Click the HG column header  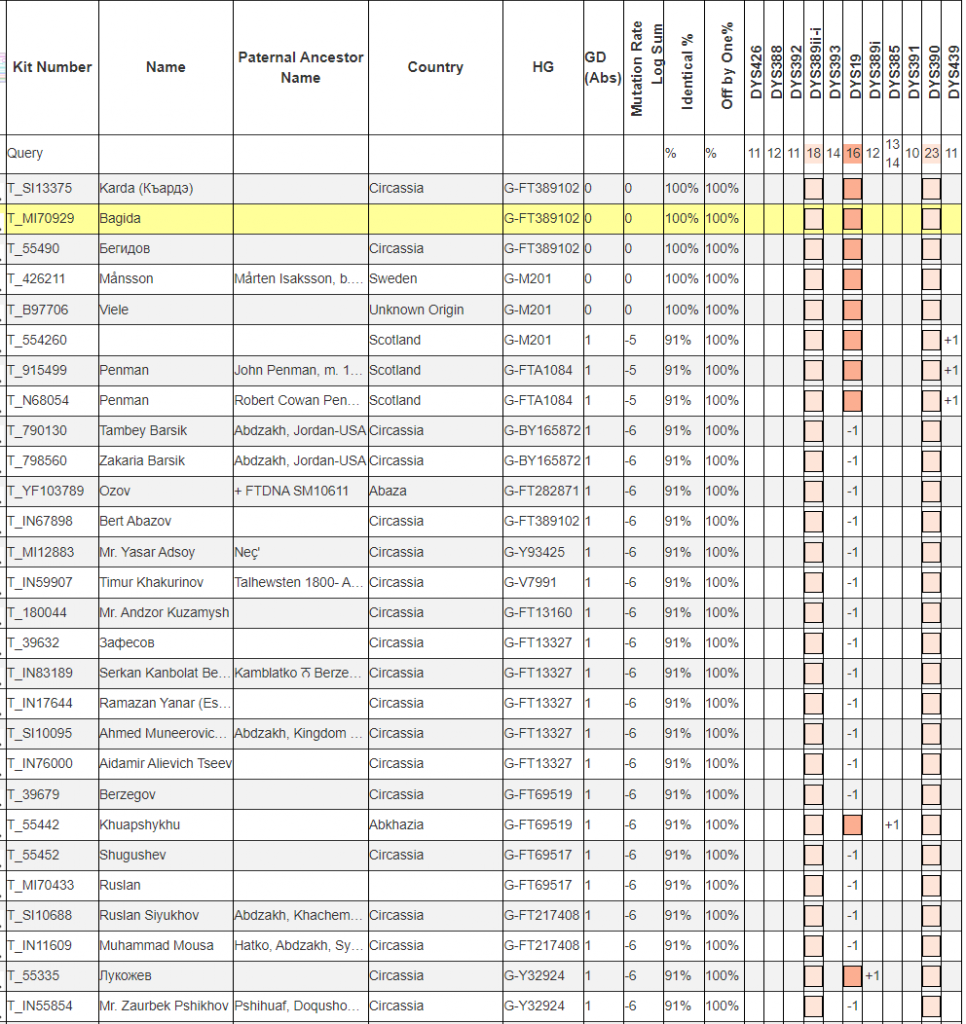(541, 67)
